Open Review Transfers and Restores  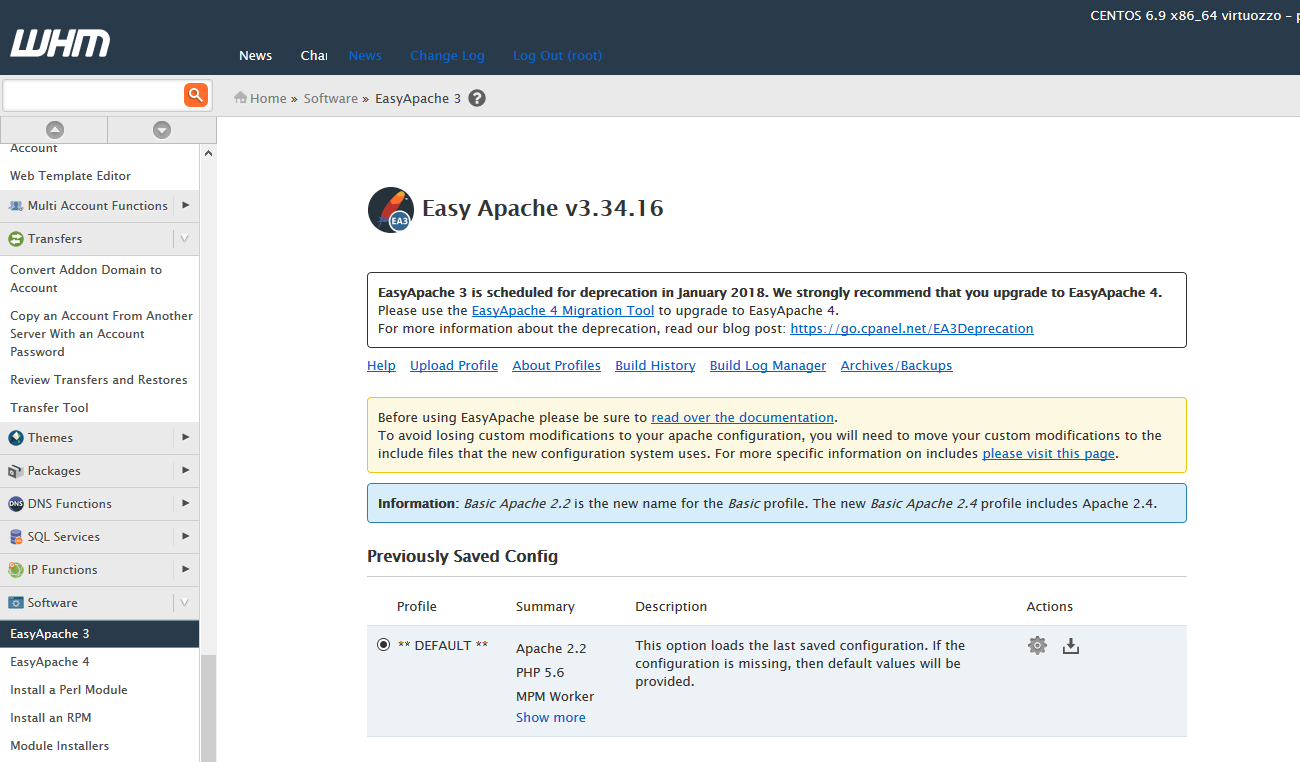pos(99,380)
